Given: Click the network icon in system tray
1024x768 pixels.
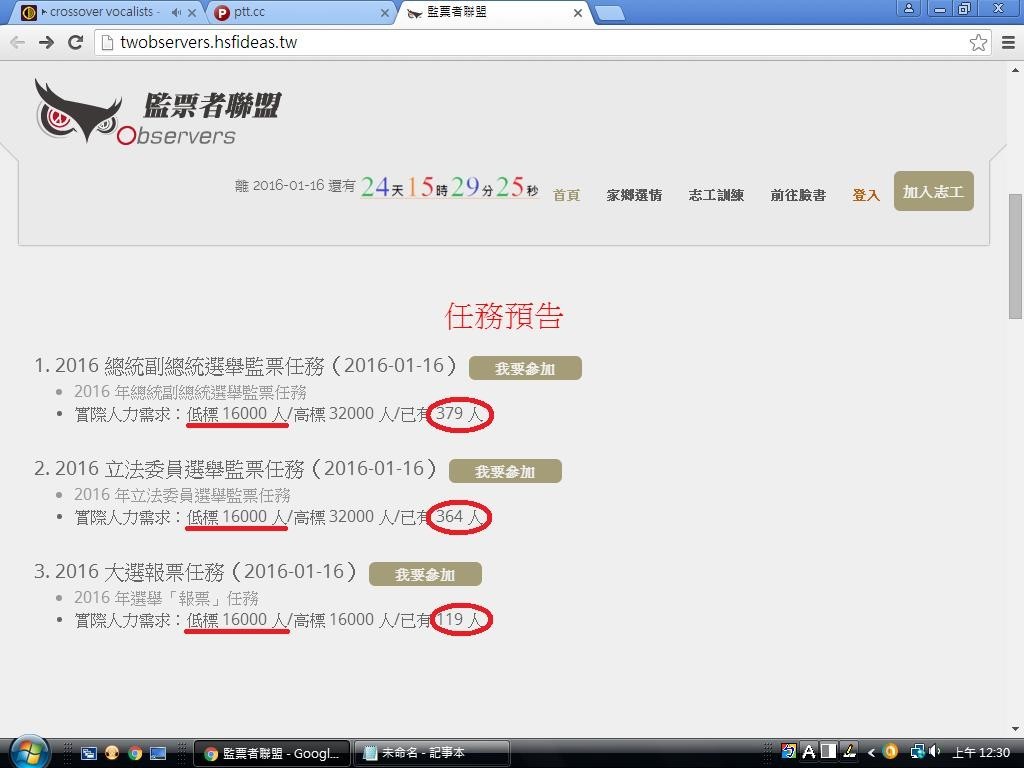Looking at the screenshot, I should click(917, 752).
